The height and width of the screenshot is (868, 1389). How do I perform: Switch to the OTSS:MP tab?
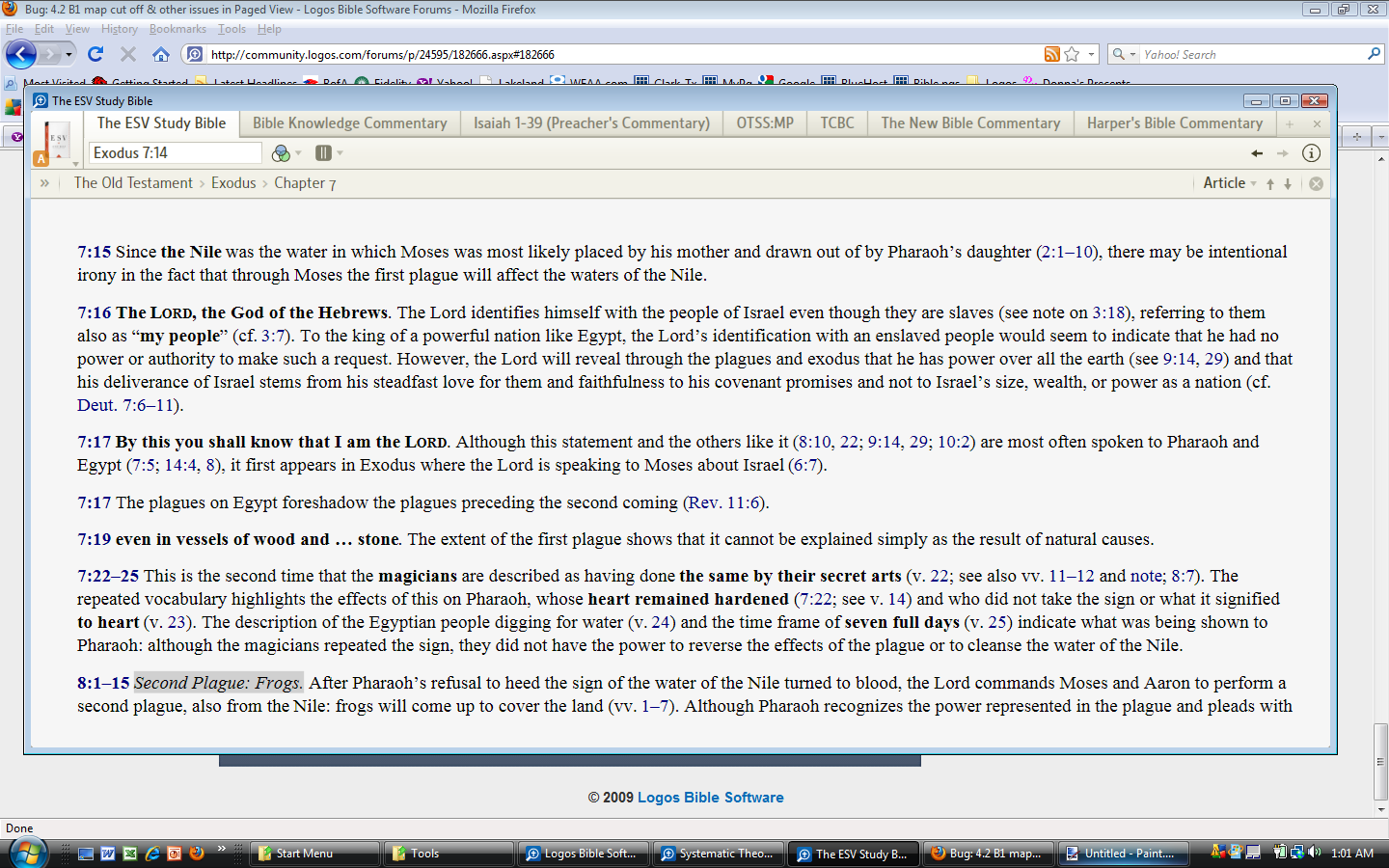tap(765, 123)
